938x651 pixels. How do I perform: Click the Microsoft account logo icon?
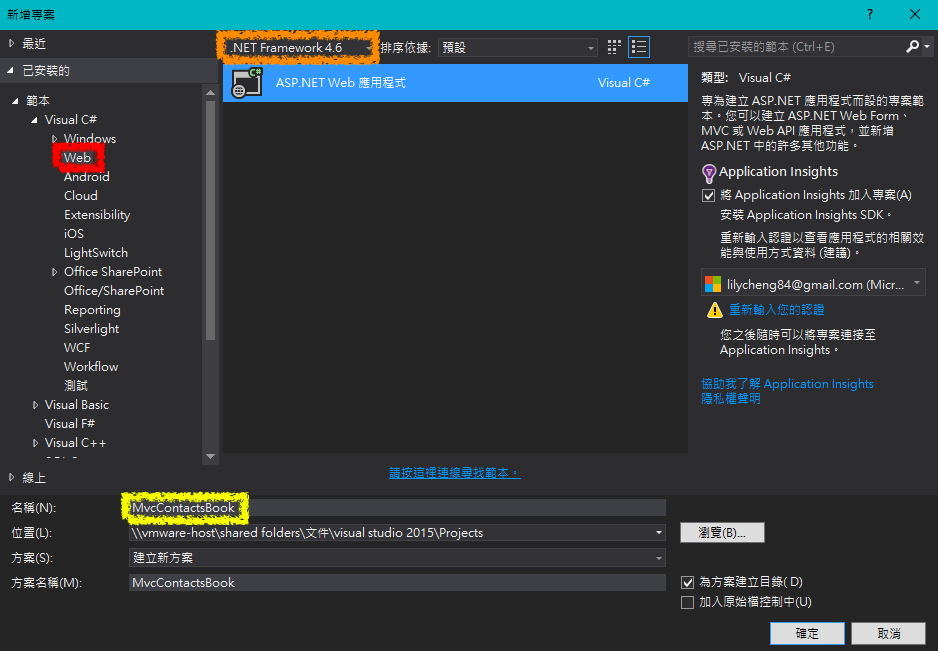pos(713,284)
